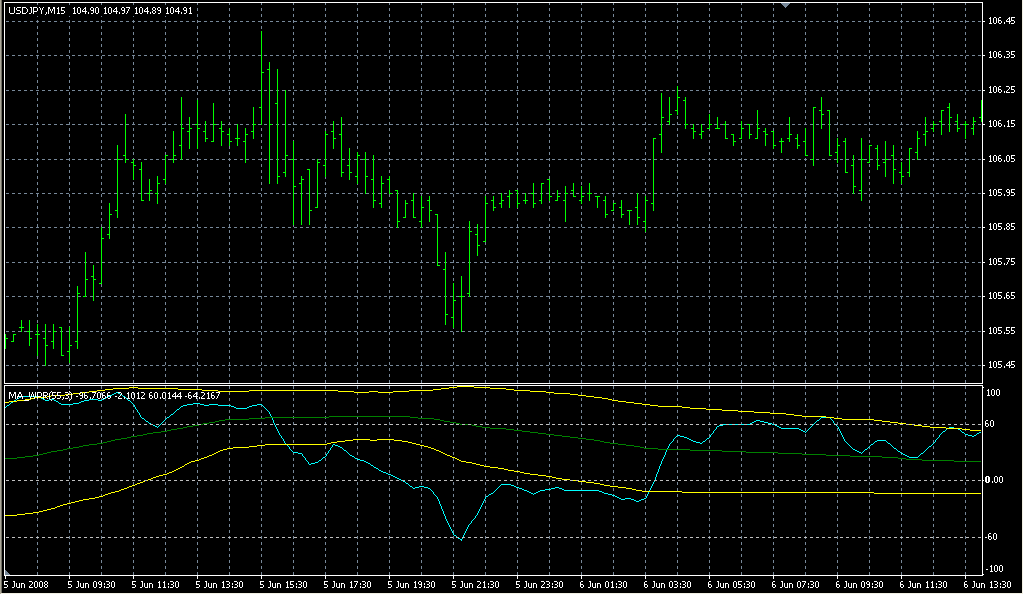The height and width of the screenshot is (594, 1024).
Task: Click the 106.05 price scale label
Action: click(1001, 159)
